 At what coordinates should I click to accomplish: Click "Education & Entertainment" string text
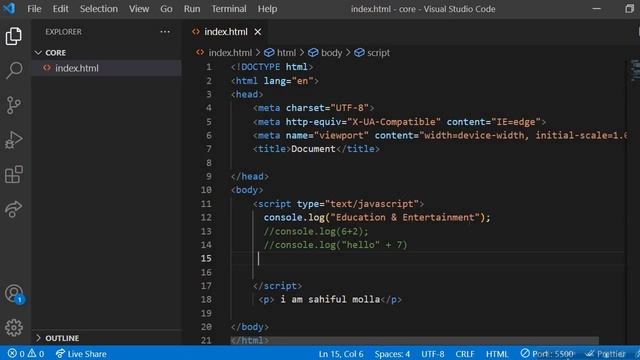point(405,217)
